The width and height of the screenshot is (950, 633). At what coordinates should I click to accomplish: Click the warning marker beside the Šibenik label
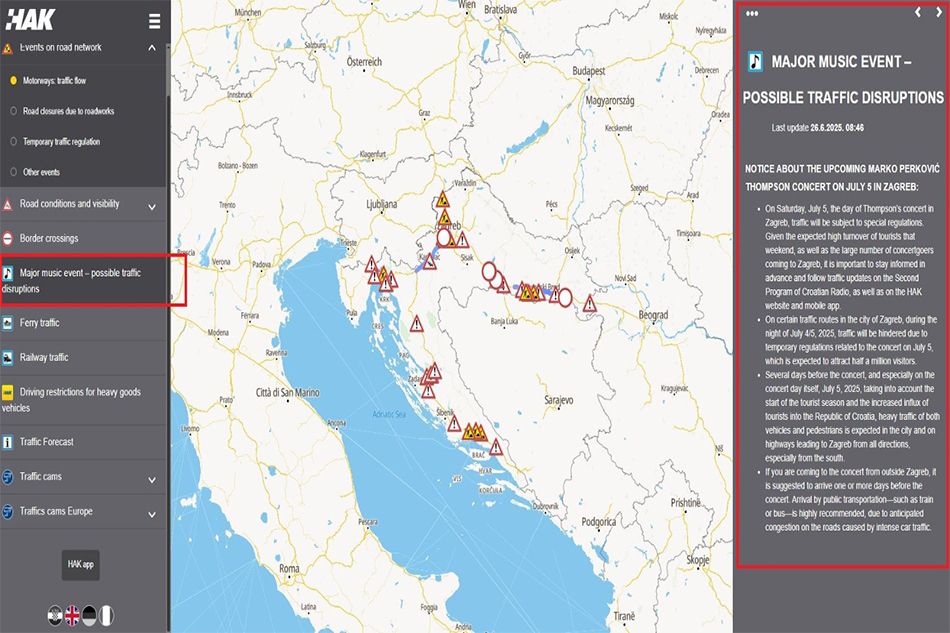[454, 424]
